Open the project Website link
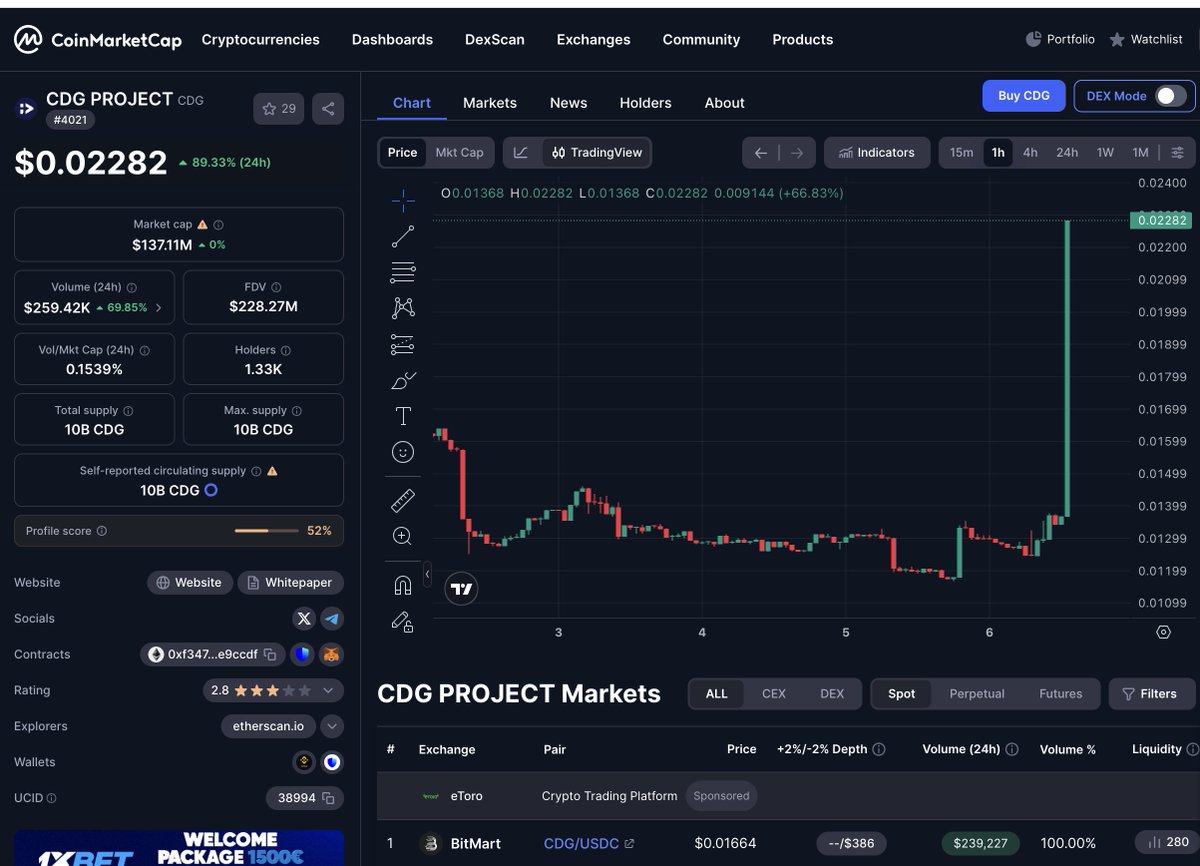 point(190,583)
